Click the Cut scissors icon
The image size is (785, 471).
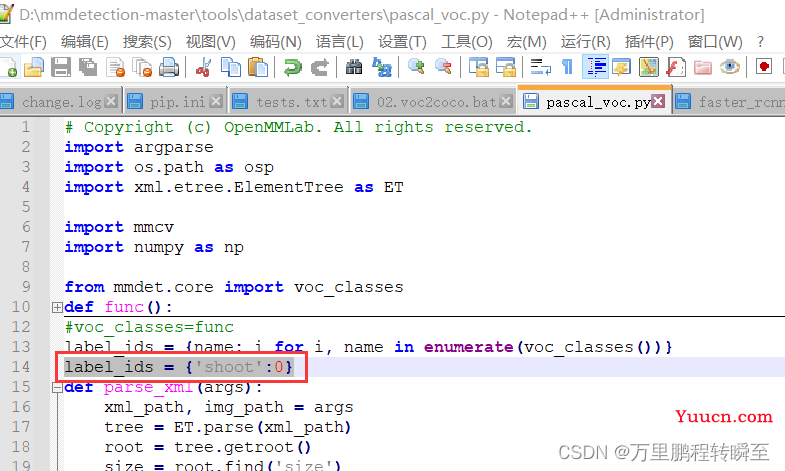pyautogui.click(x=203, y=67)
